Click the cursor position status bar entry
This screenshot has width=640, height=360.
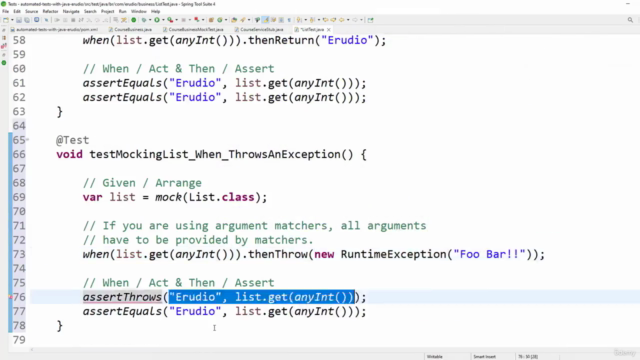click(528, 356)
